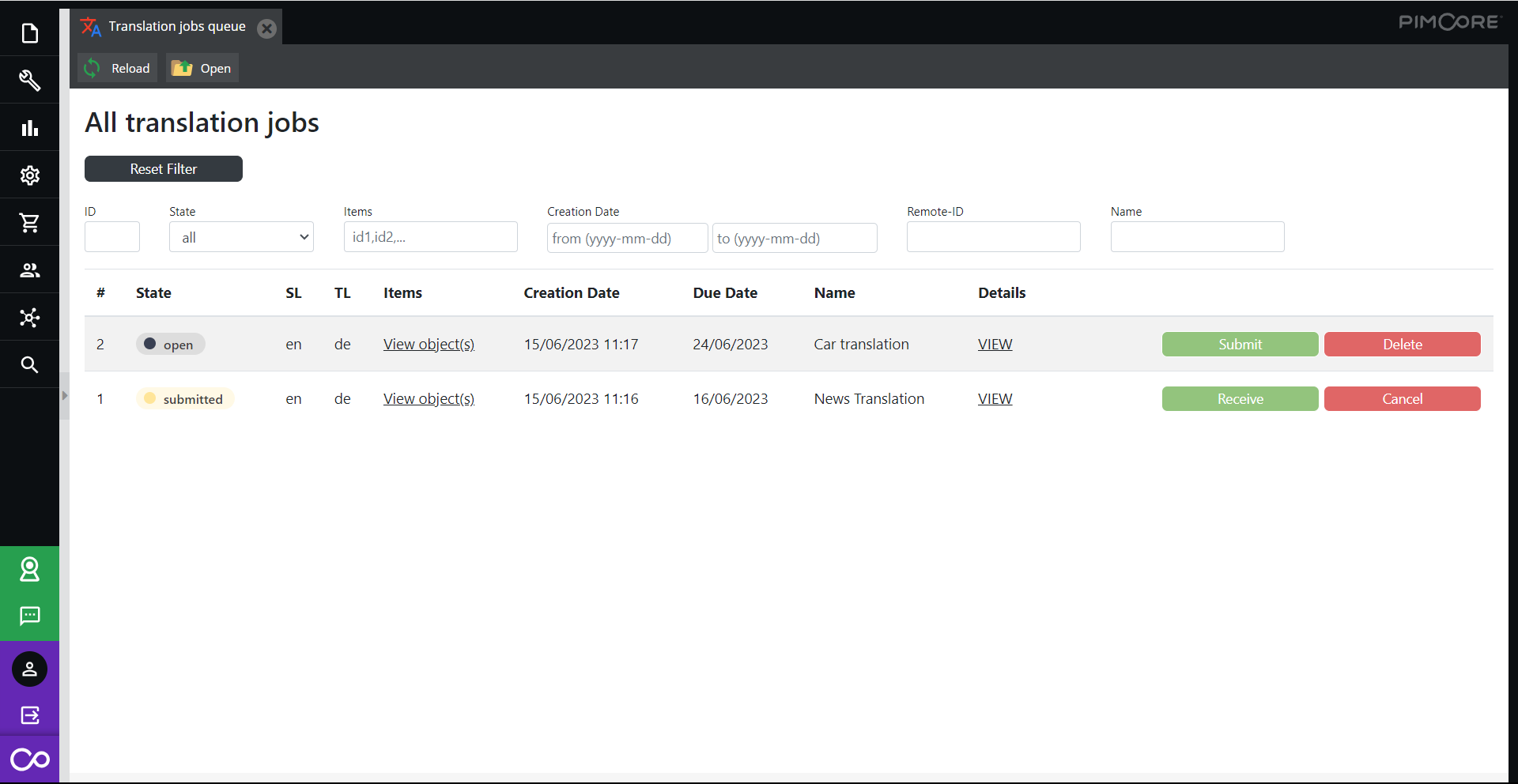Open the Search magnifier sidebar icon
The image size is (1518, 784).
click(x=29, y=364)
